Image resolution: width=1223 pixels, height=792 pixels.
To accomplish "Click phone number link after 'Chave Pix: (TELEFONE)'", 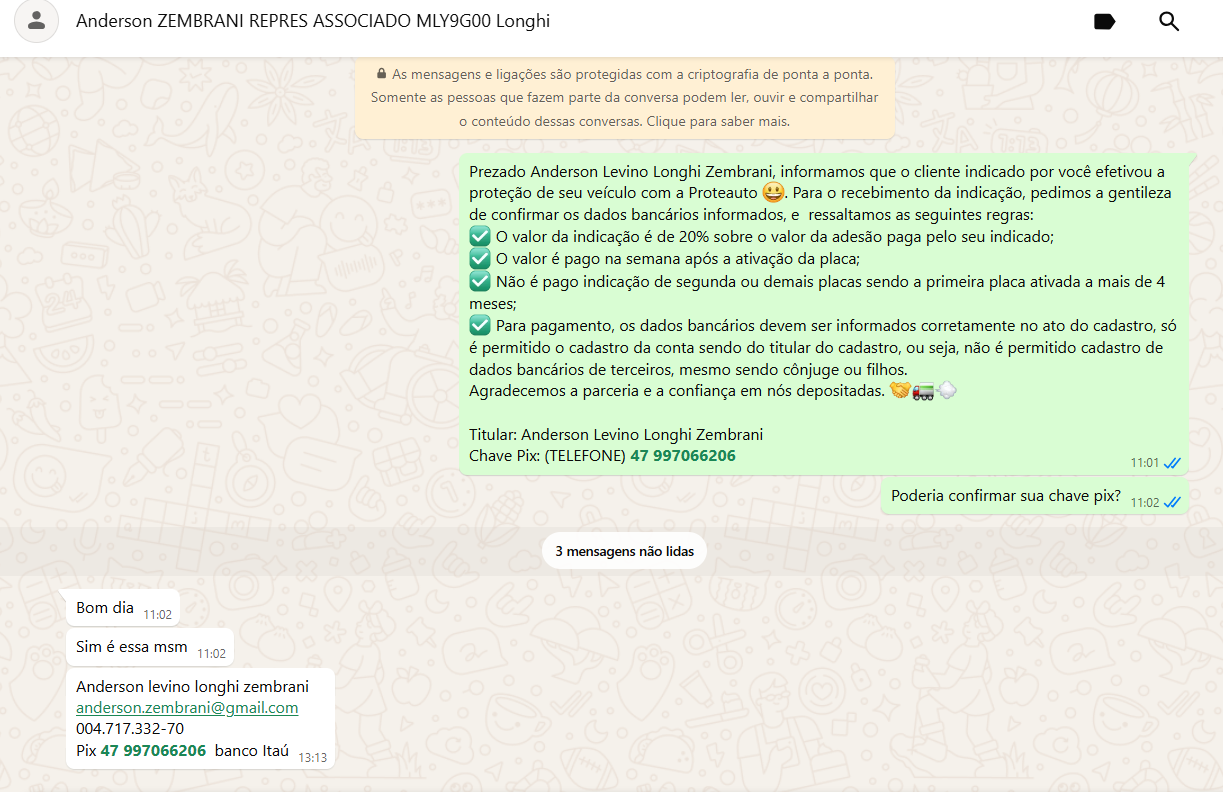I will tap(682, 456).
